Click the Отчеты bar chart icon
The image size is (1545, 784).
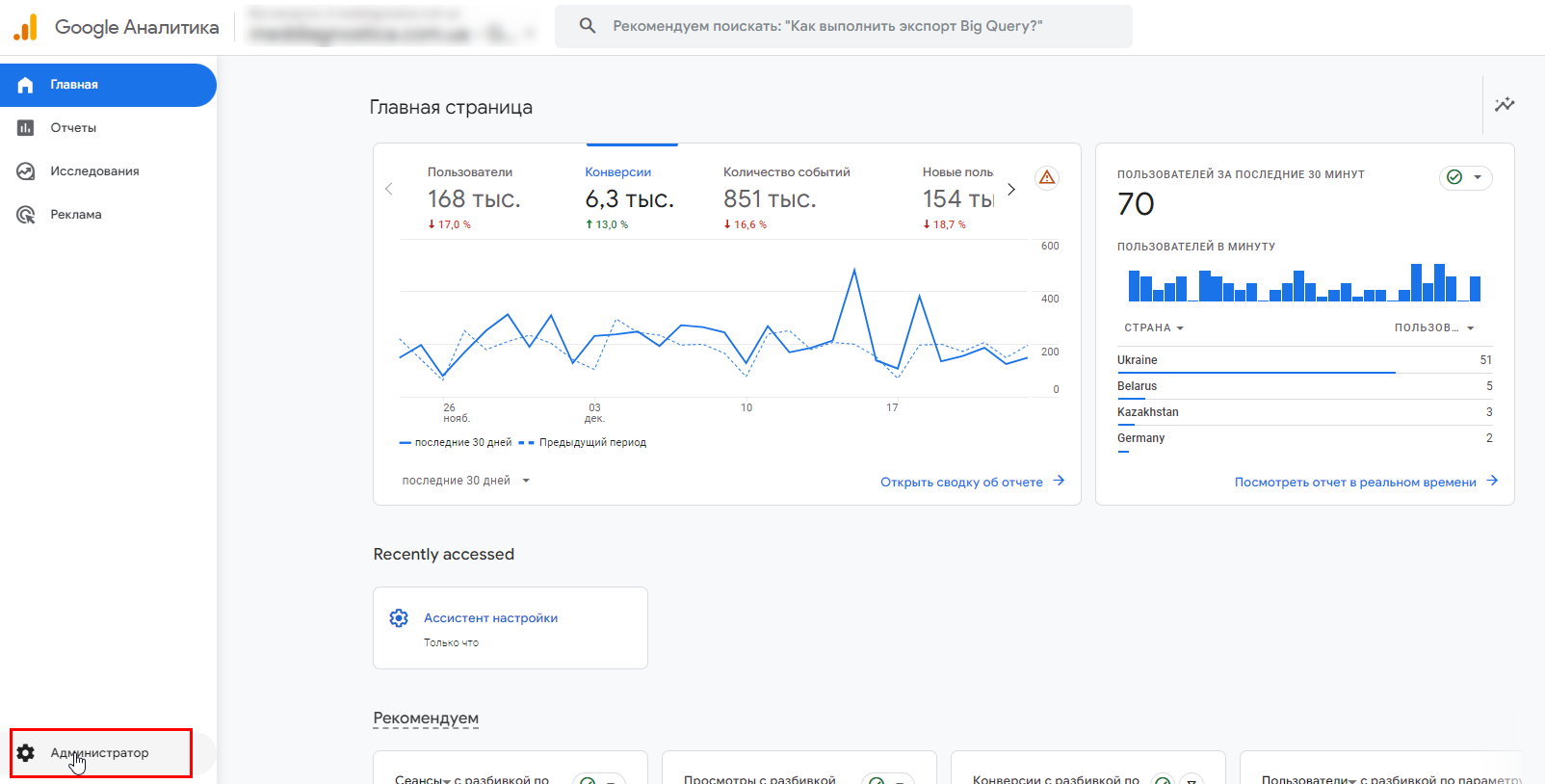click(26, 128)
